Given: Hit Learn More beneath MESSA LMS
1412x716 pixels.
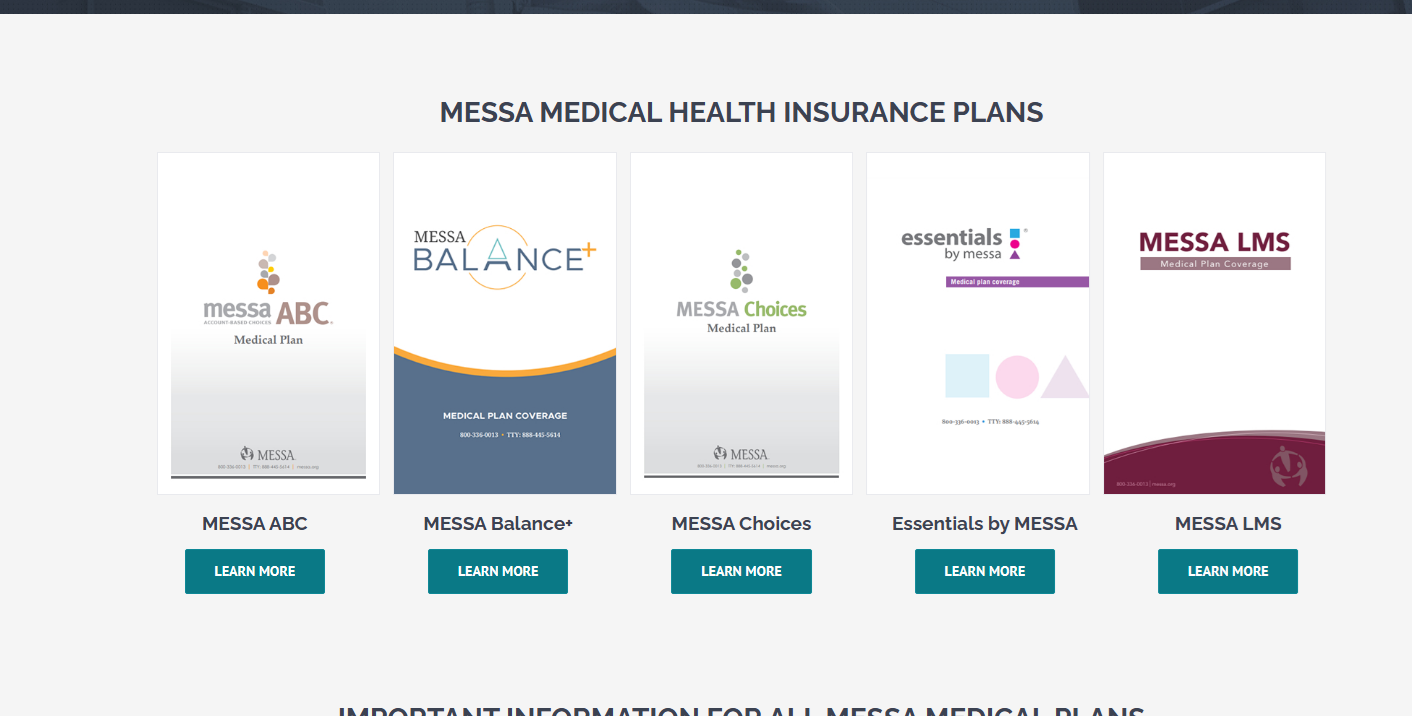Looking at the screenshot, I should 1227,571.
